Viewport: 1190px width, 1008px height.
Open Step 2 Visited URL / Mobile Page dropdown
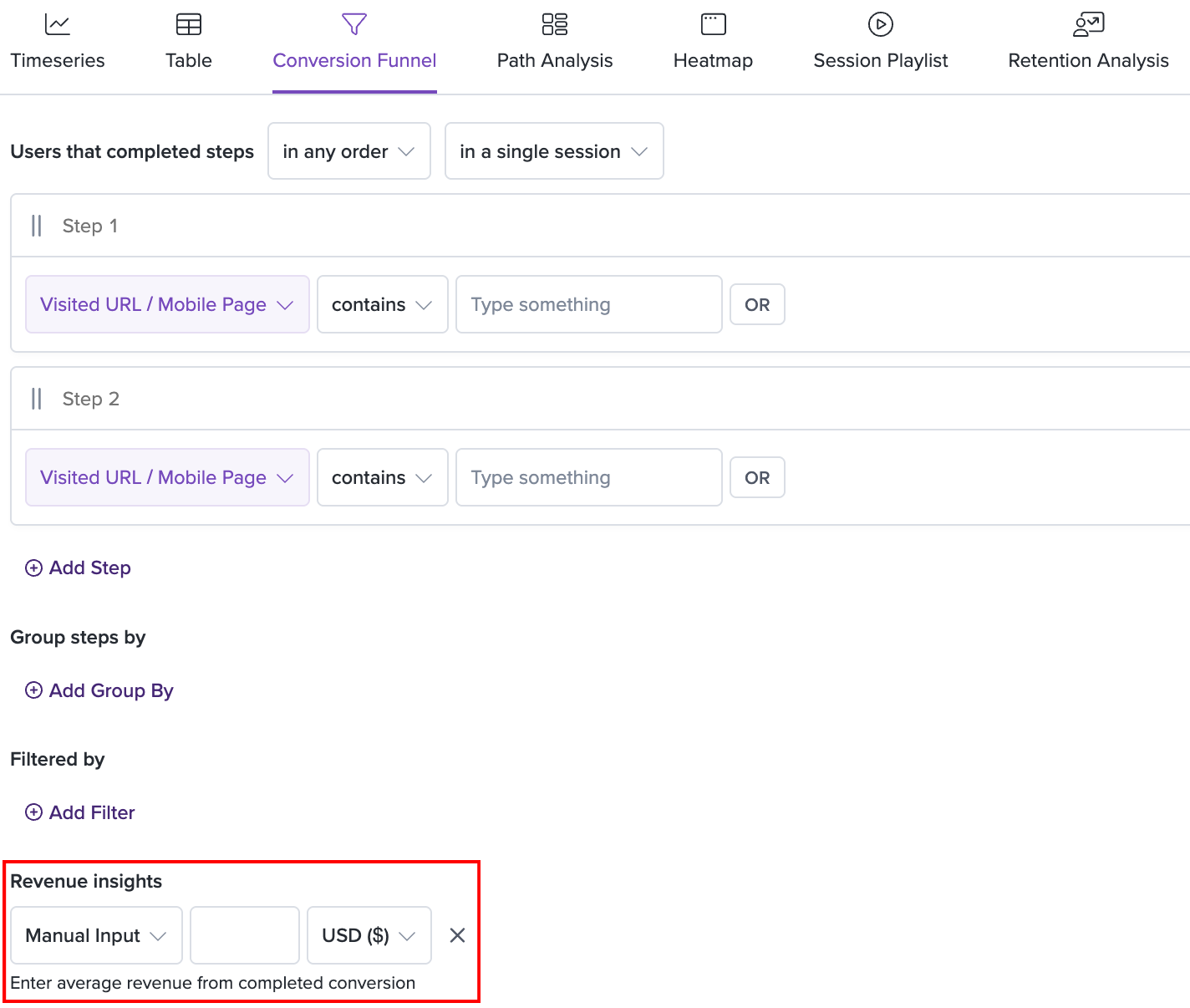point(167,477)
